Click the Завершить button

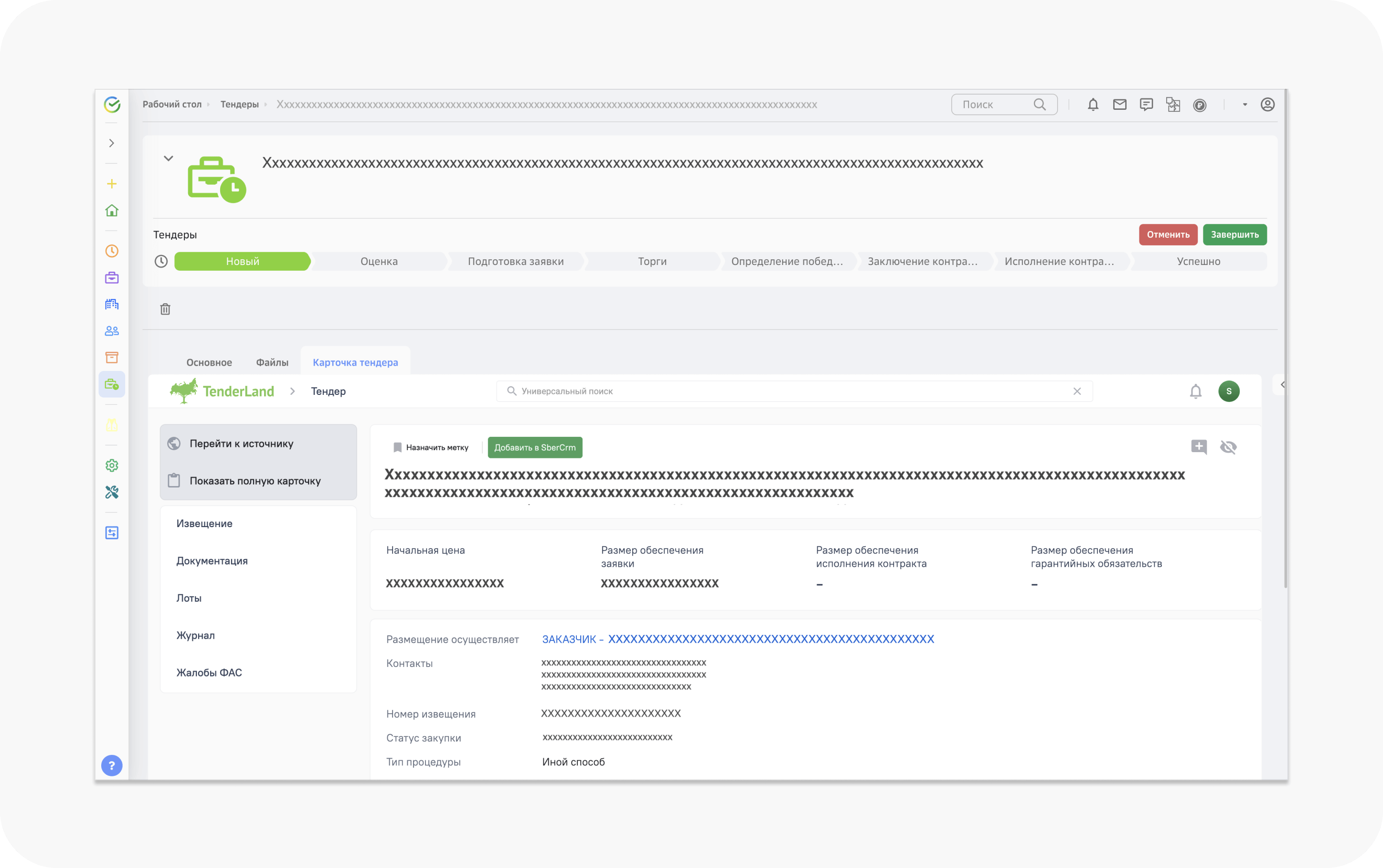1235,234
